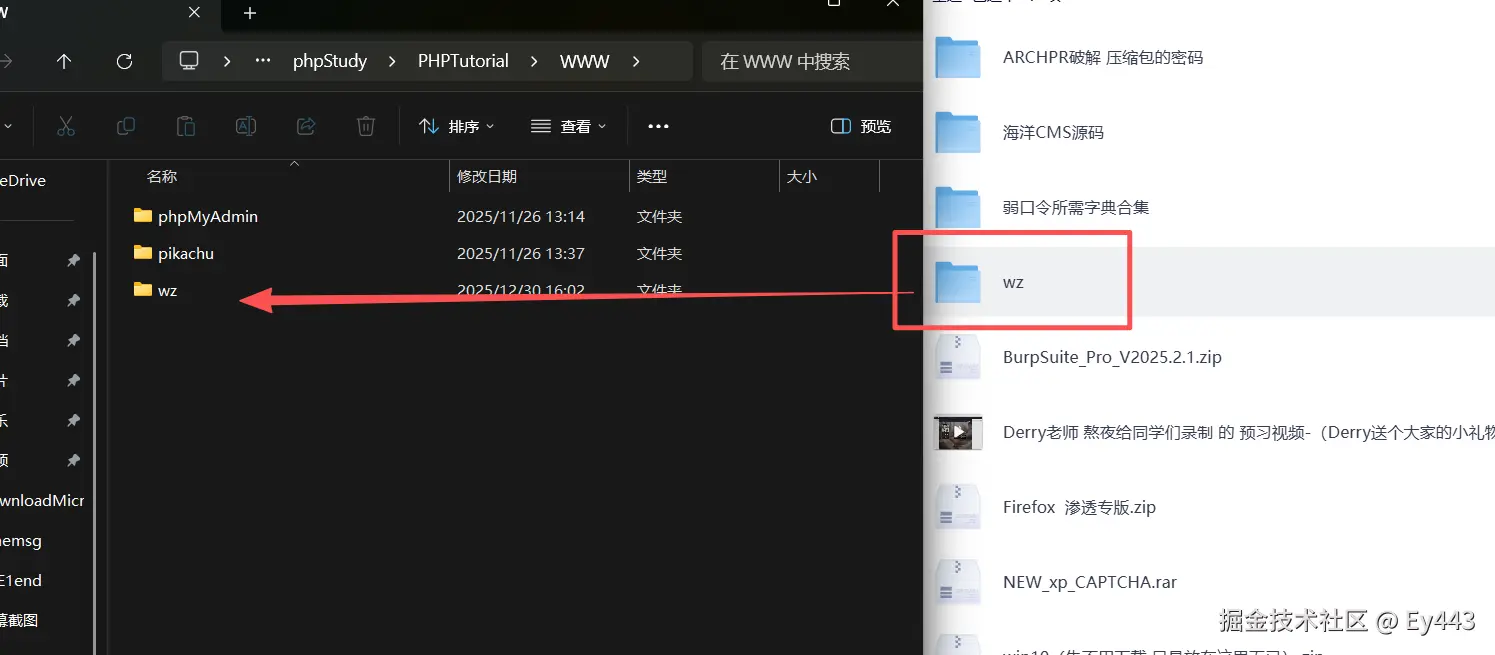Close the current Explorer tab
This screenshot has height=655, width=1495.
[x=195, y=13]
